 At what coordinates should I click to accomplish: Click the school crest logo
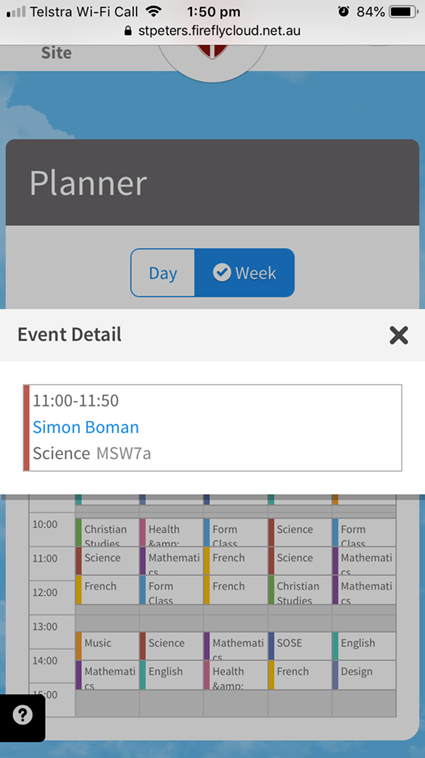pyautogui.click(x=212, y=53)
